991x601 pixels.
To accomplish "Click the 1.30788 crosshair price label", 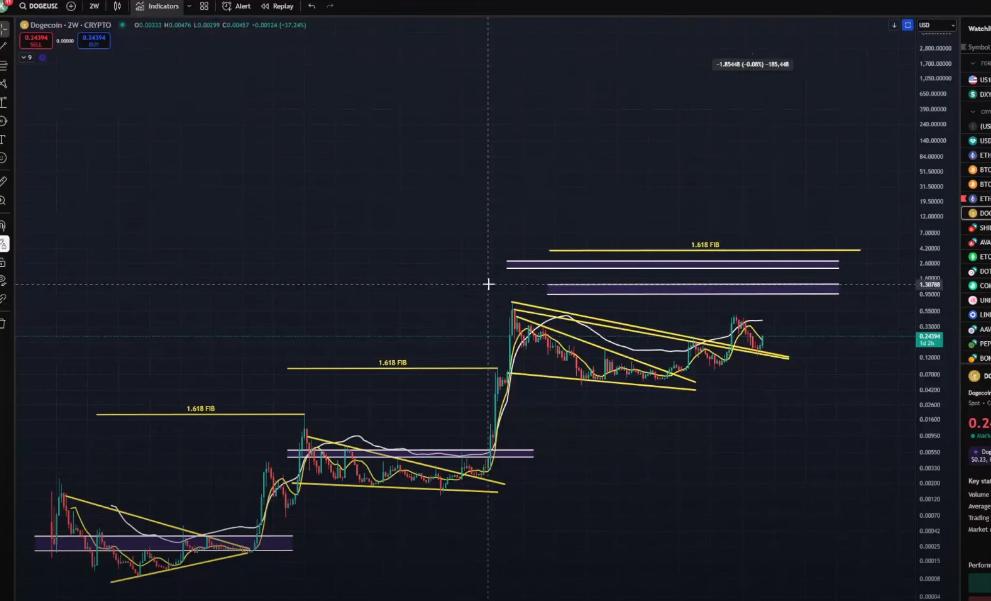I will pyautogui.click(x=929, y=284).
